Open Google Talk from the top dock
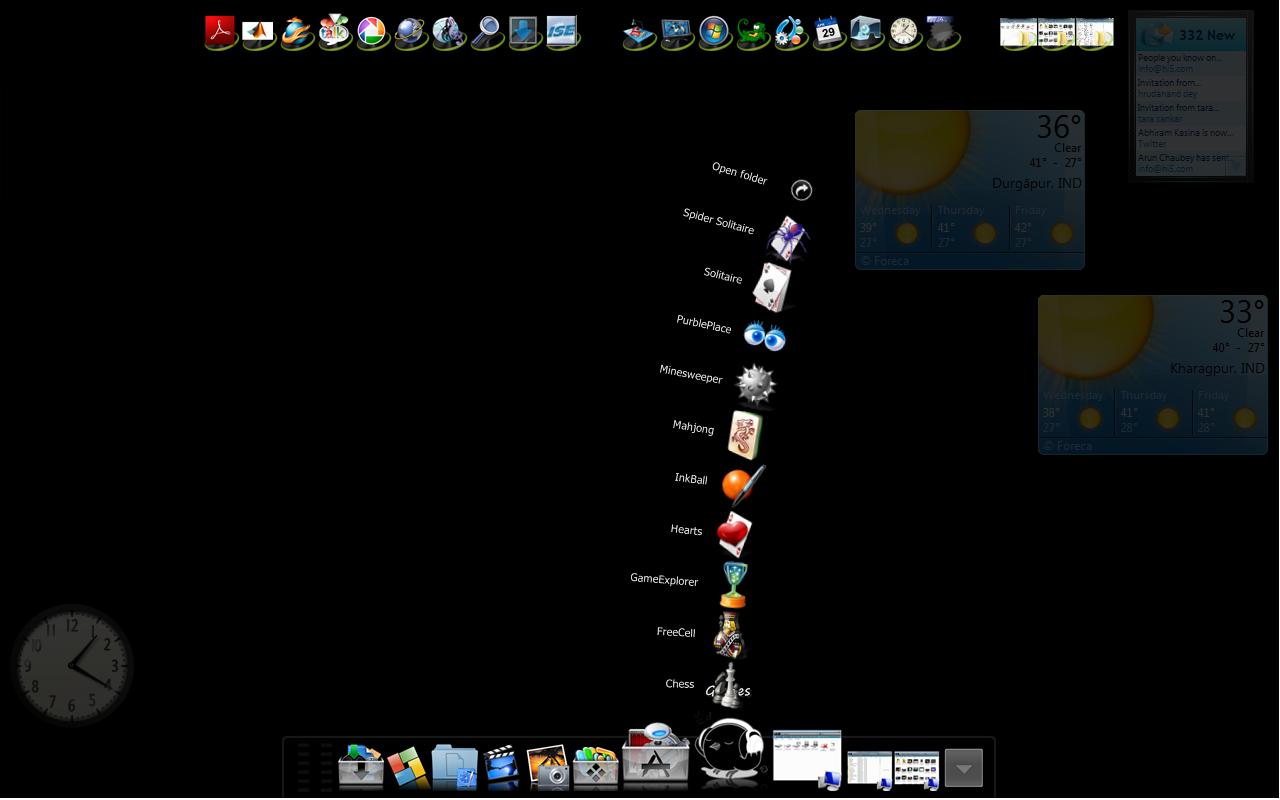The height and width of the screenshot is (800, 1280). [335, 32]
